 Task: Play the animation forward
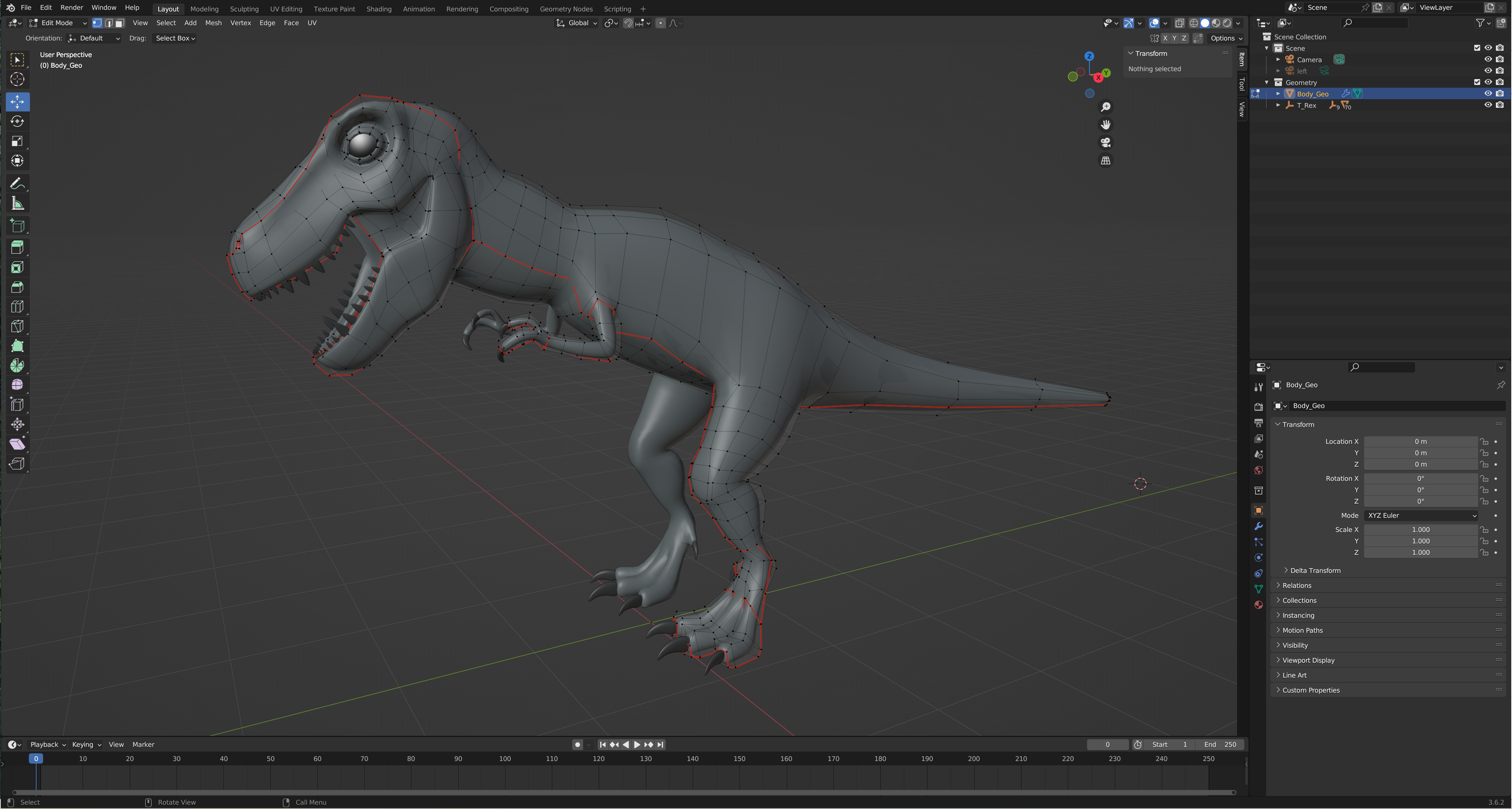[637, 744]
